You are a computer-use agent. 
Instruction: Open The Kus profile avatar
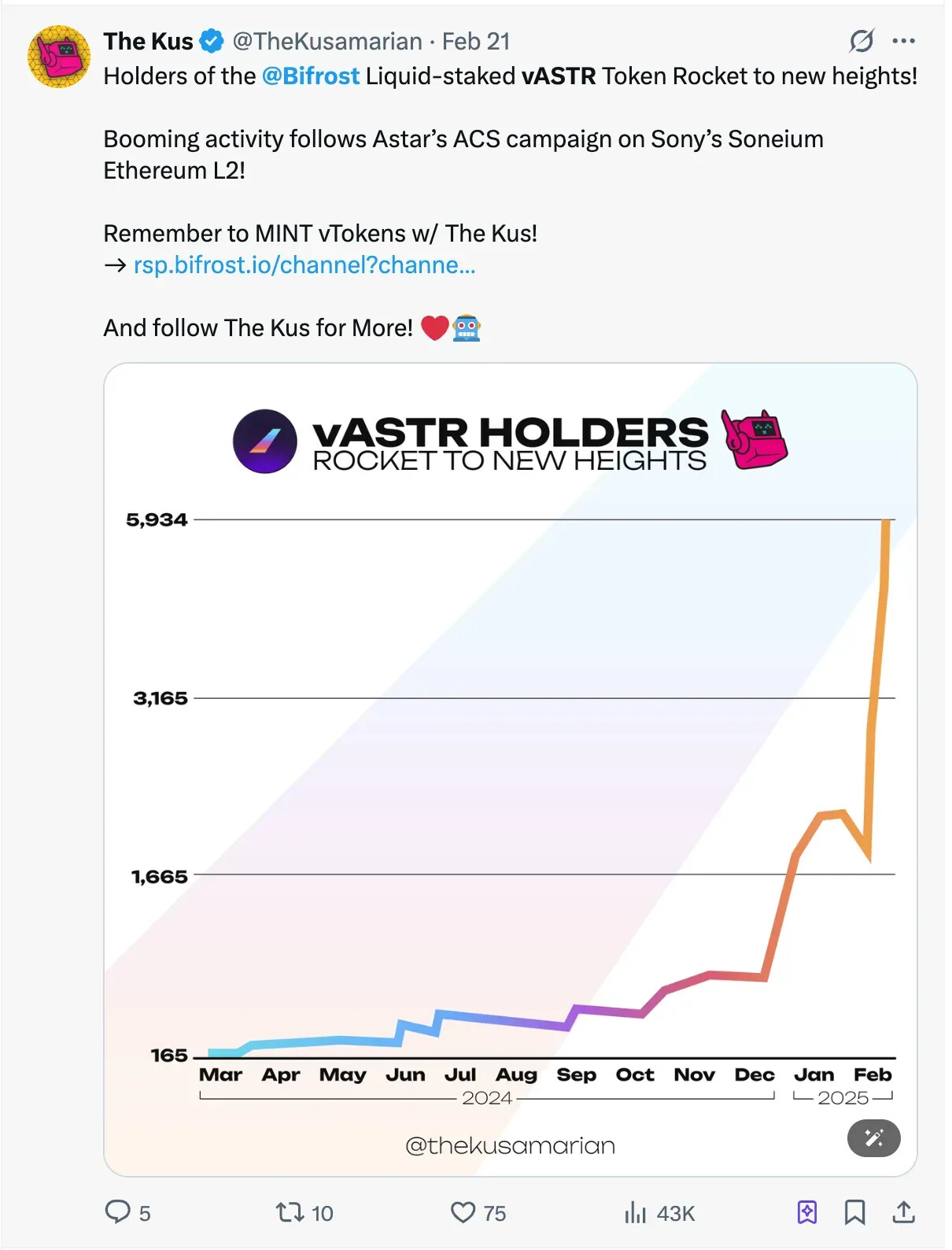pyautogui.click(x=59, y=57)
